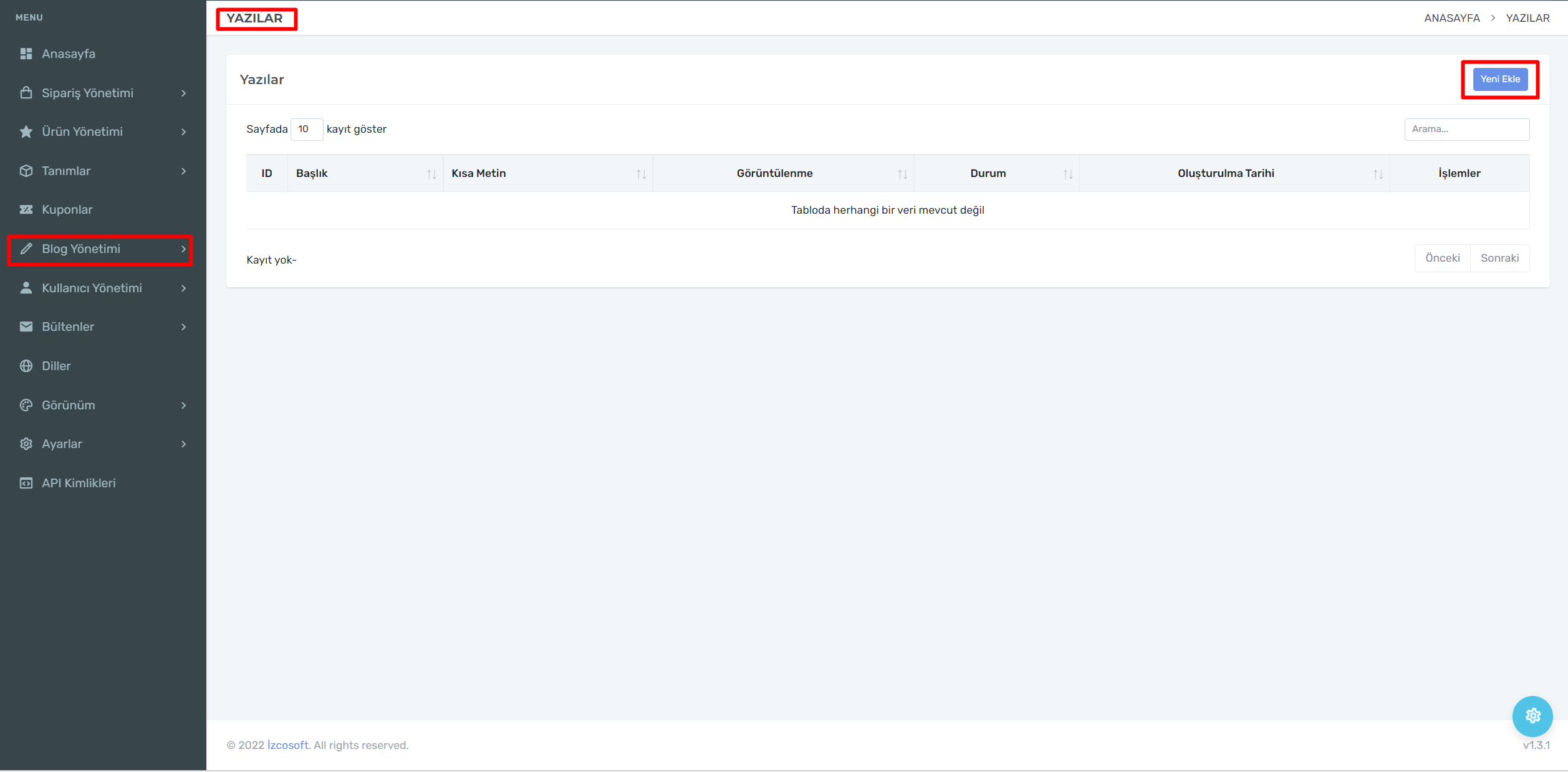Expand Sipariş Yönetimi submenu chevron
Image resolution: width=1568 pixels, height=772 pixels.
(184, 93)
